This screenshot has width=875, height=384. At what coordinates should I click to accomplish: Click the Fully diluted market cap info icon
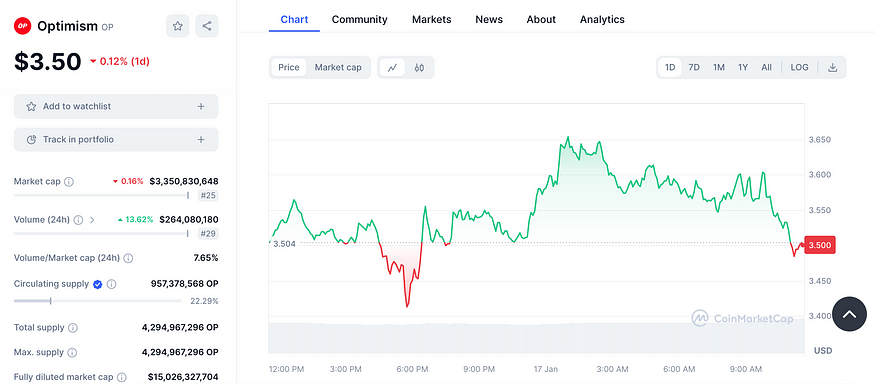tap(122, 377)
